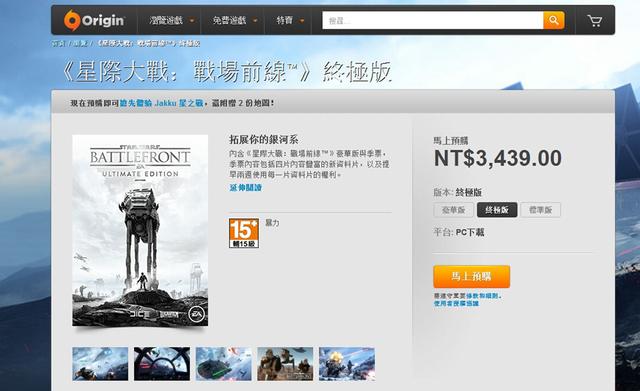The image size is (640, 391).
Task: Open the 特賣 deals dropdown menu
Action: 290,20
